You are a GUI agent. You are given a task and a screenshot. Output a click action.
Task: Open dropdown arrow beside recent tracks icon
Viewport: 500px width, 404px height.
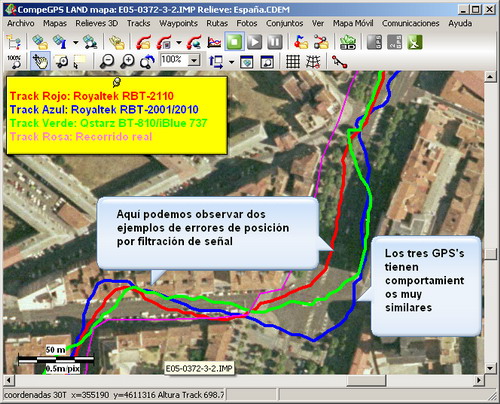click(179, 43)
